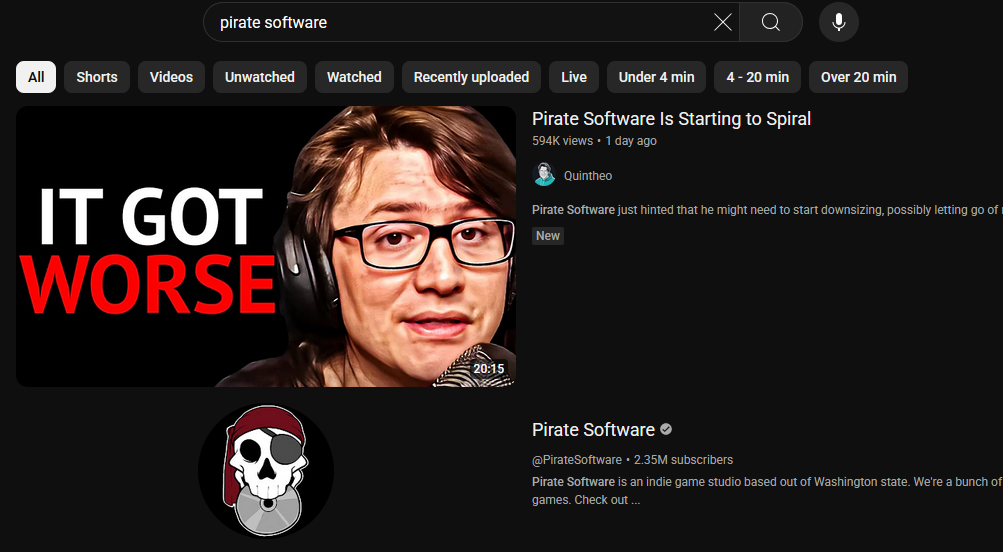Show only Unwatched videos
This screenshot has height=552, width=1003.
click(x=260, y=77)
